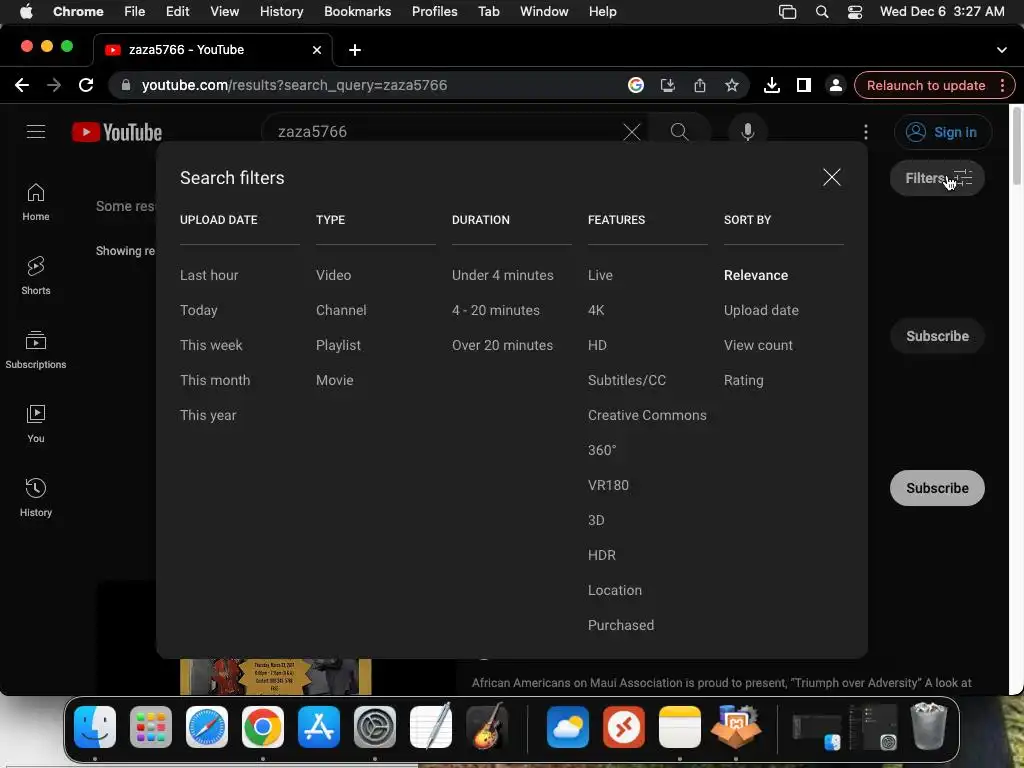Click the share icon in address bar
Viewport: 1024px width, 768px height.
tap(699, 86)
